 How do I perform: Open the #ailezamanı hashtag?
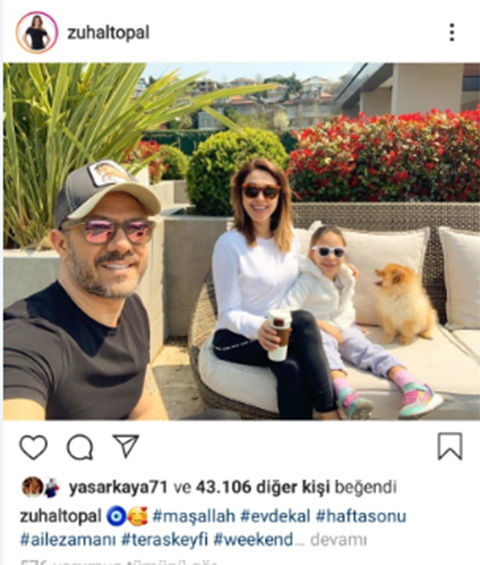click(x=68, y=540)
